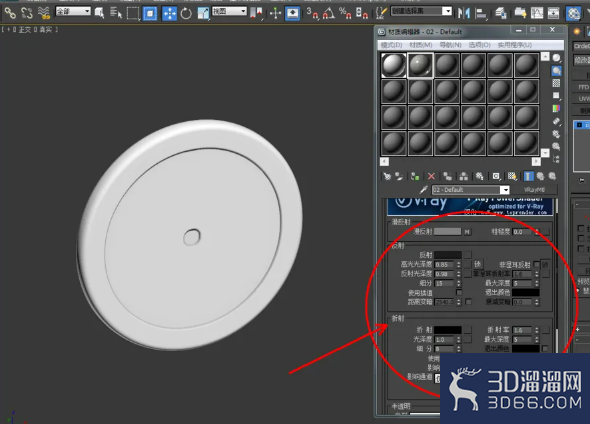Select the second, active material sample slot
Viewport: 590px width, 424px height.
(420, 65)
